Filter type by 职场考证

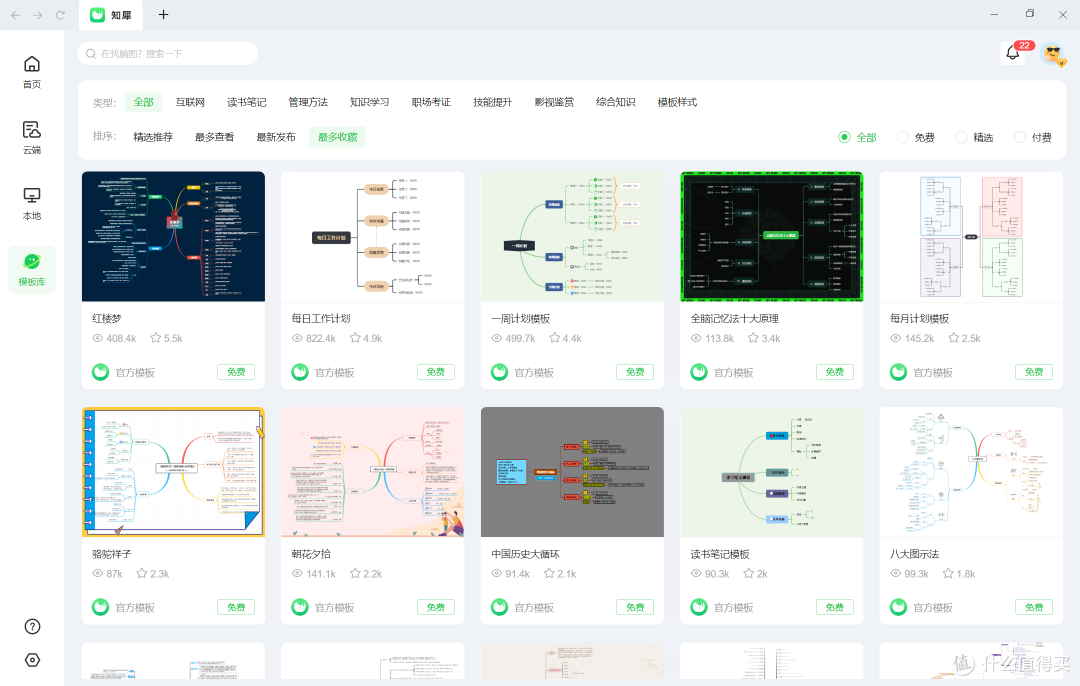[x=431, y=102]
